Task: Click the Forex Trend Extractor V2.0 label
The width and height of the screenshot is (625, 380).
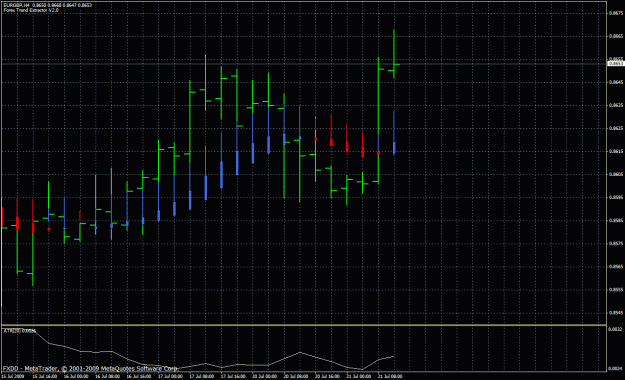Action: coord(31,10)
